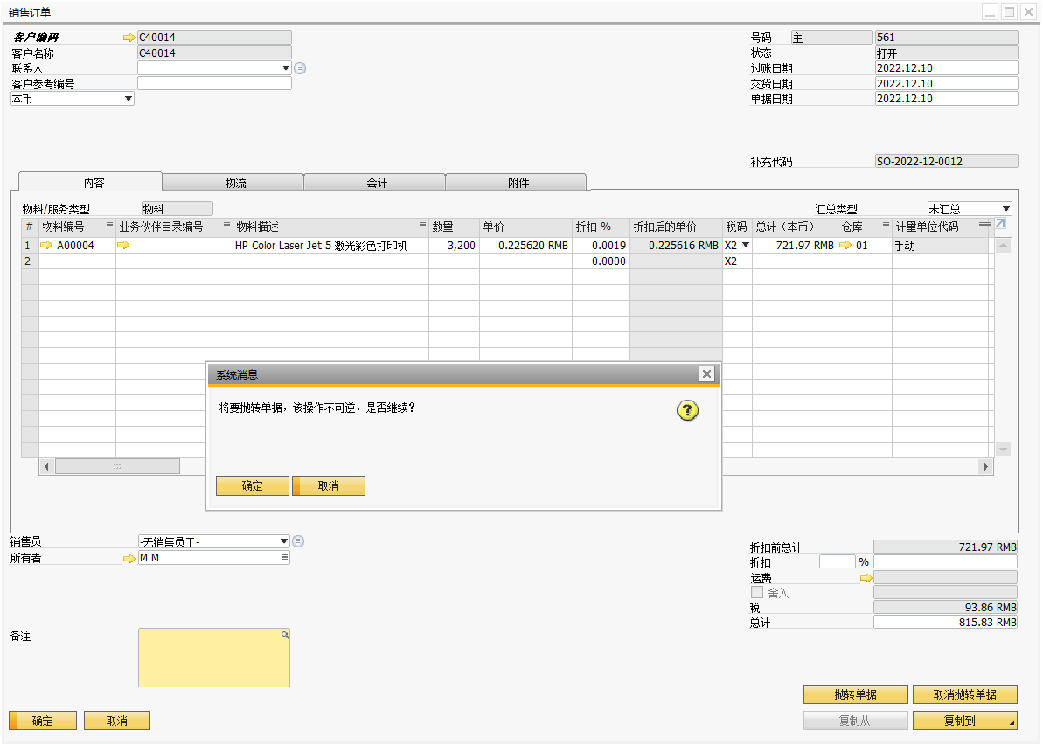The width and height of the screenshot is (1043, 746).
Task: Close the system message dialog
Action: (706, 374)
